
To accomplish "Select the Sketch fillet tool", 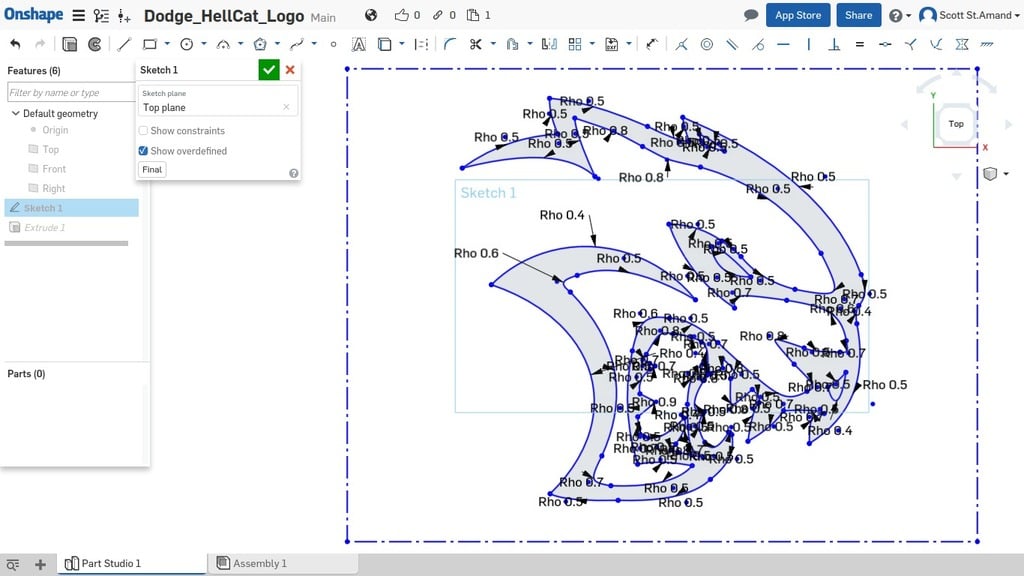I will click(x=449, y=44).
